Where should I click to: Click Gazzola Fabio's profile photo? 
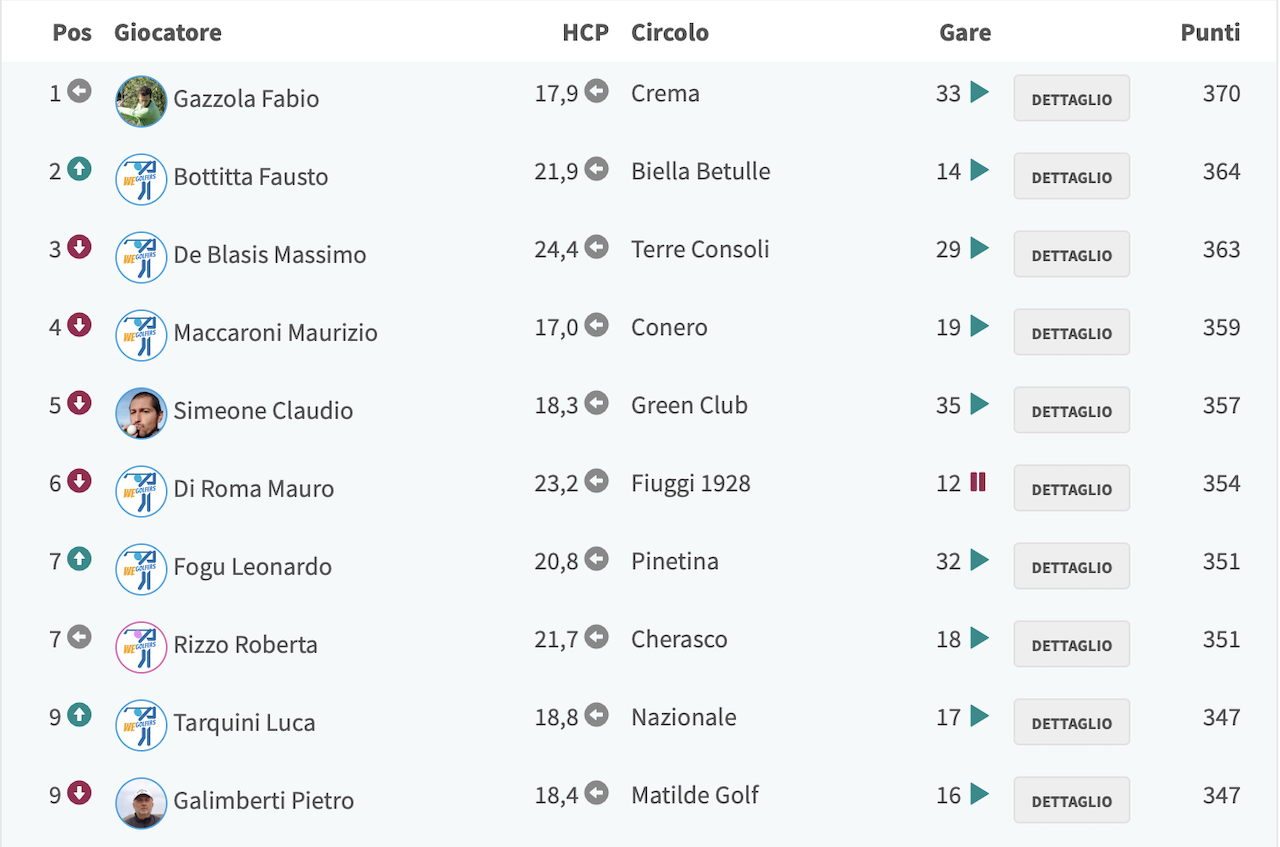coord(141,101)
